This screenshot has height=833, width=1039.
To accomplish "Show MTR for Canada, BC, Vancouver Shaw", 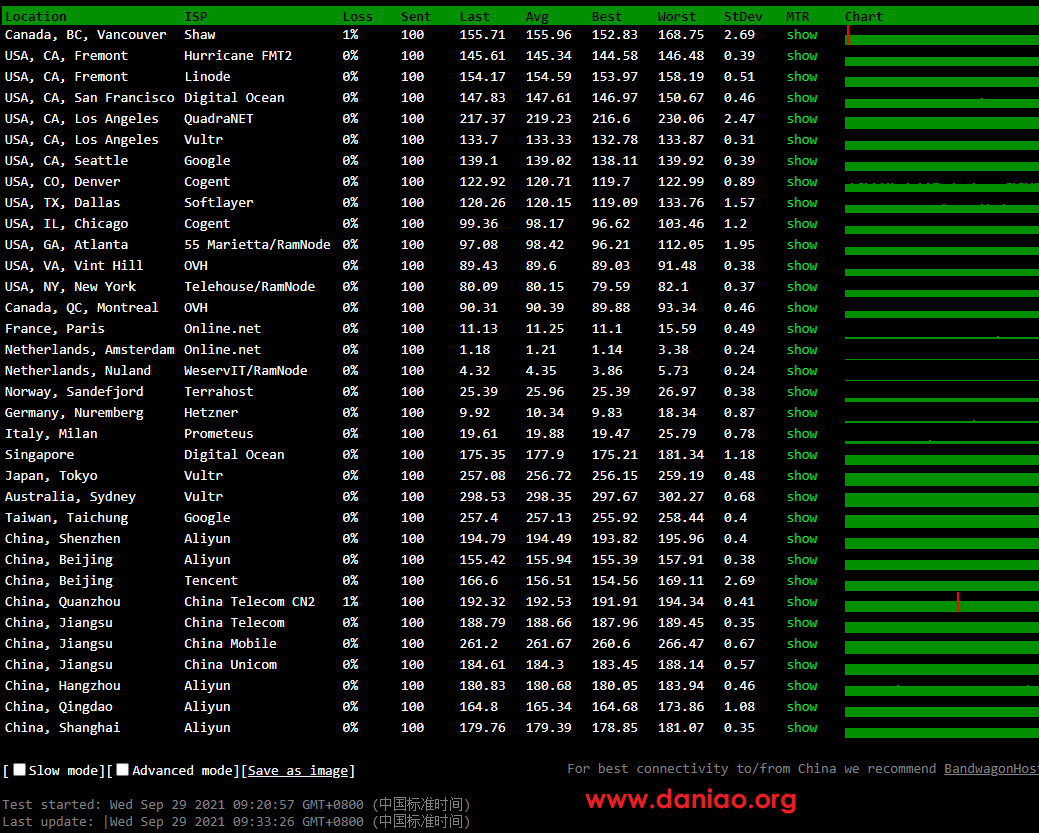I will (802, 35).
